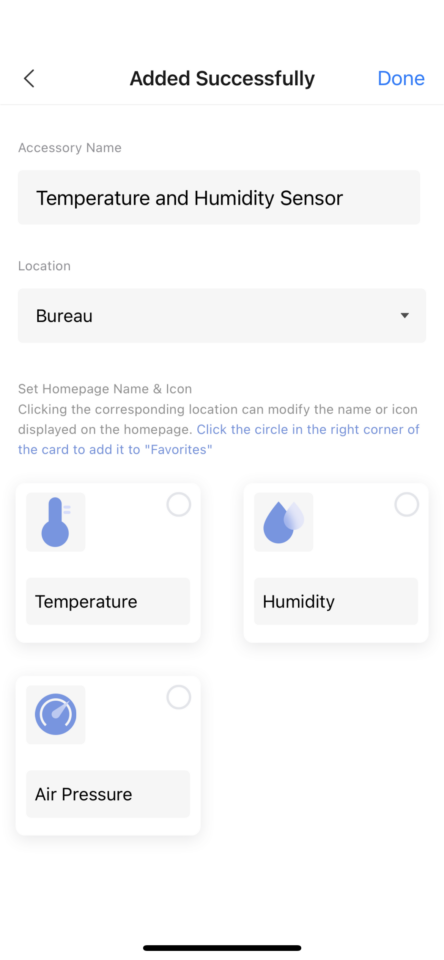Add Humidity card to Favorites via its circle
This screenshot has width=444, height=960.
pos(407,505)
